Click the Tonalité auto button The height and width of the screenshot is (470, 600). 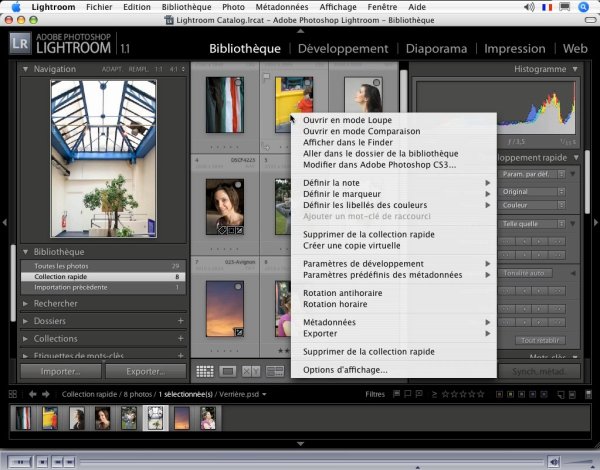click(525, 273)
